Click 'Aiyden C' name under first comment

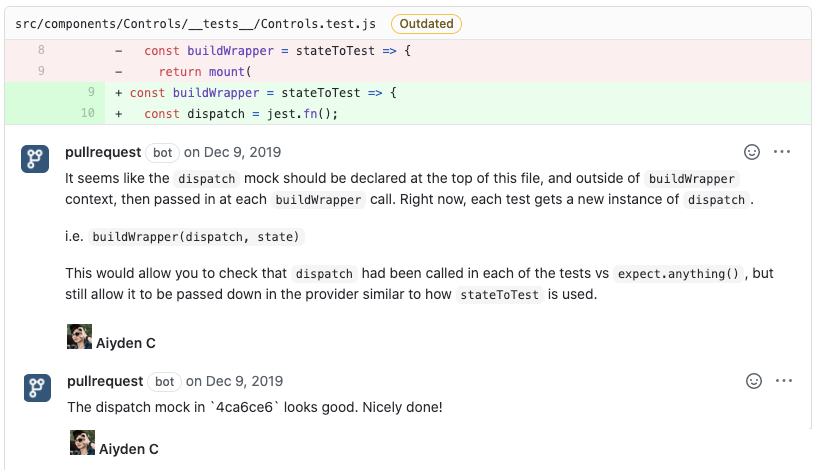126,343
